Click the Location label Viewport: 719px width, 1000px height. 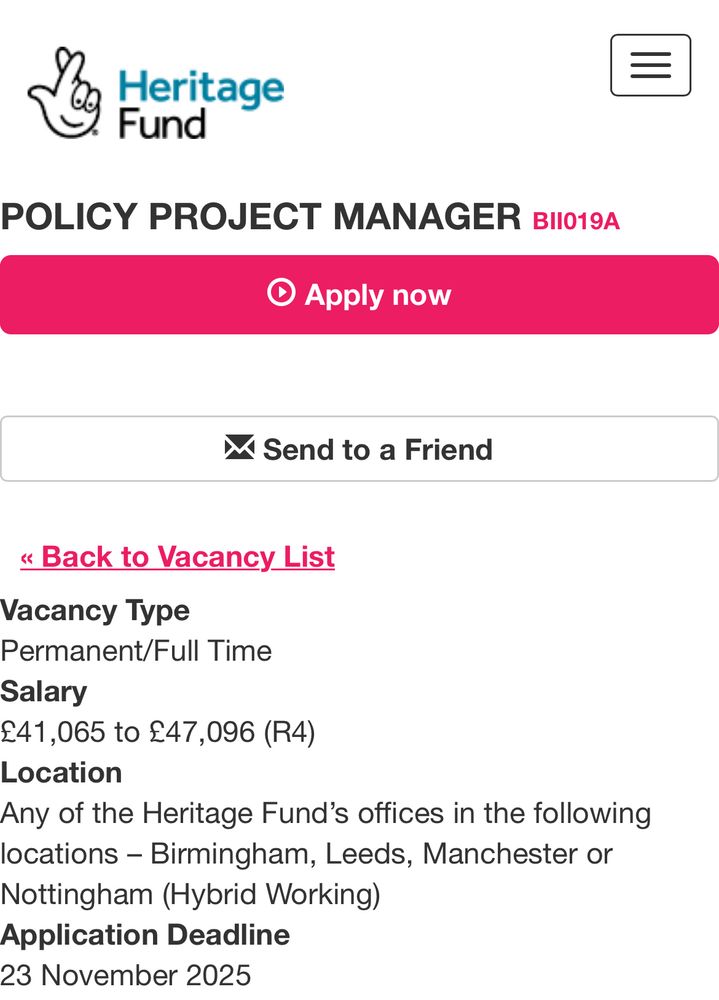61,772
